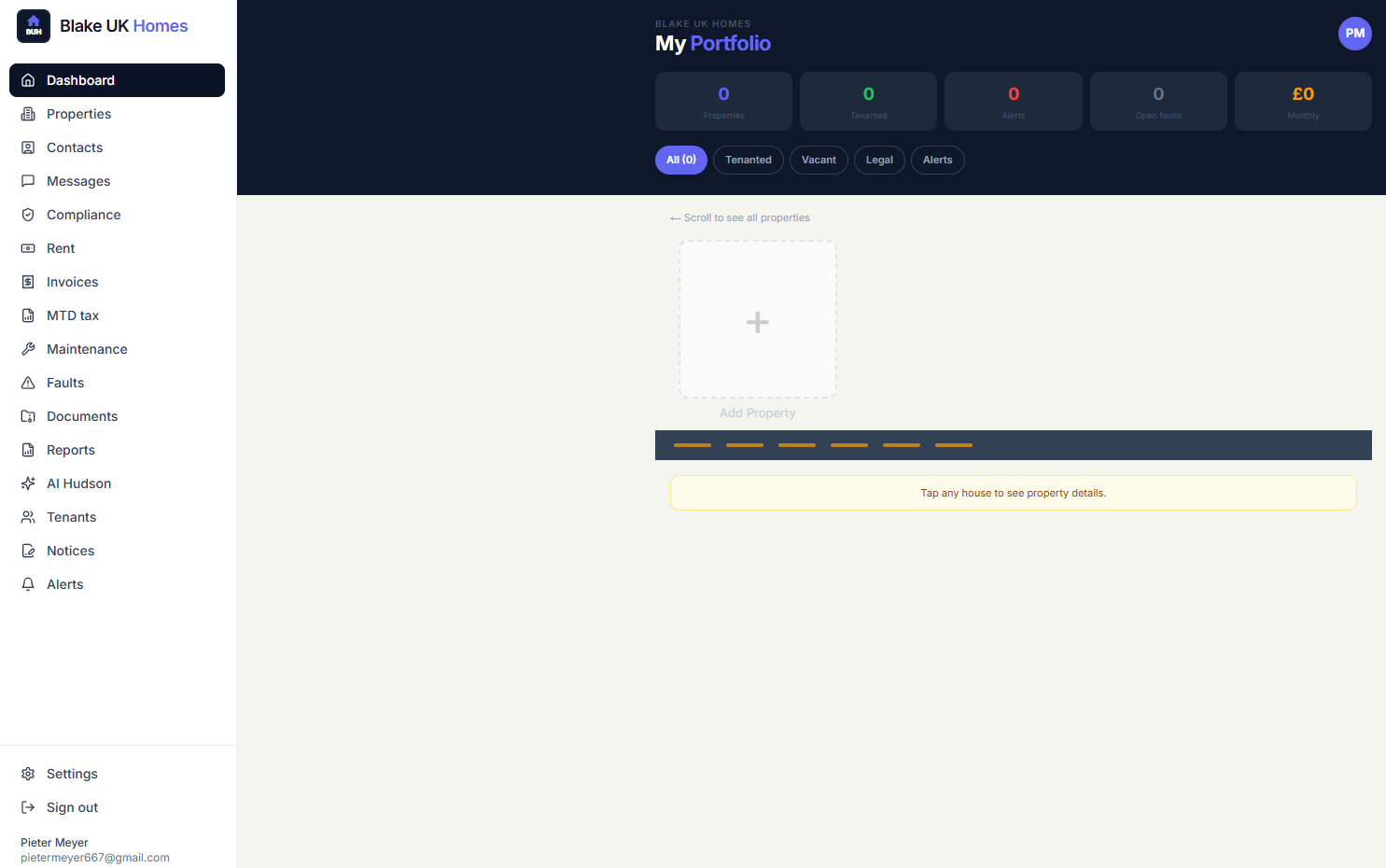1386x868 pixels.
Task: Click the Tenants people icon
Action: pyautogui.click(x=28, y=517)
